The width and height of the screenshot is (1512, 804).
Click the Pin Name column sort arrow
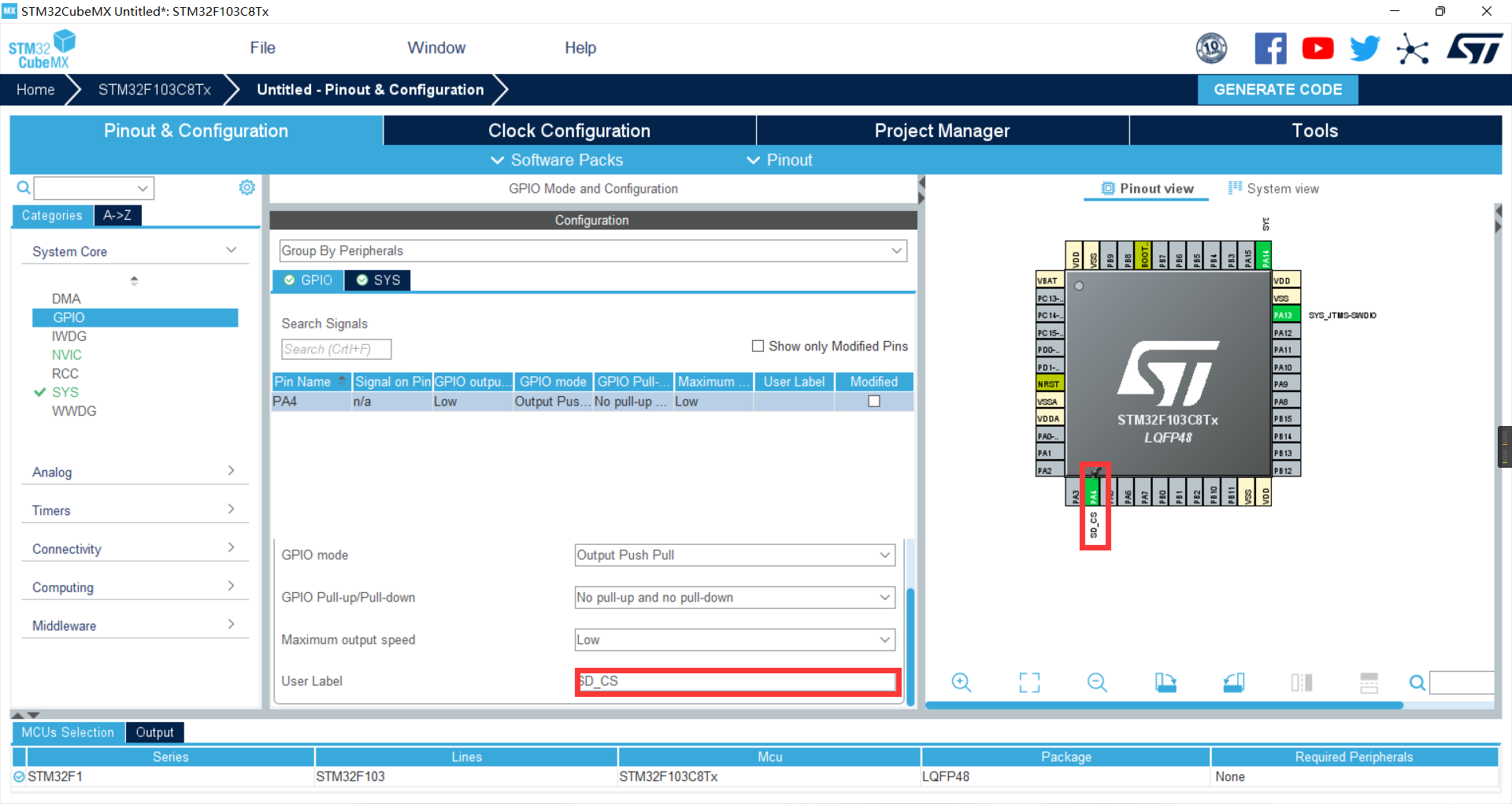(342, 380)
